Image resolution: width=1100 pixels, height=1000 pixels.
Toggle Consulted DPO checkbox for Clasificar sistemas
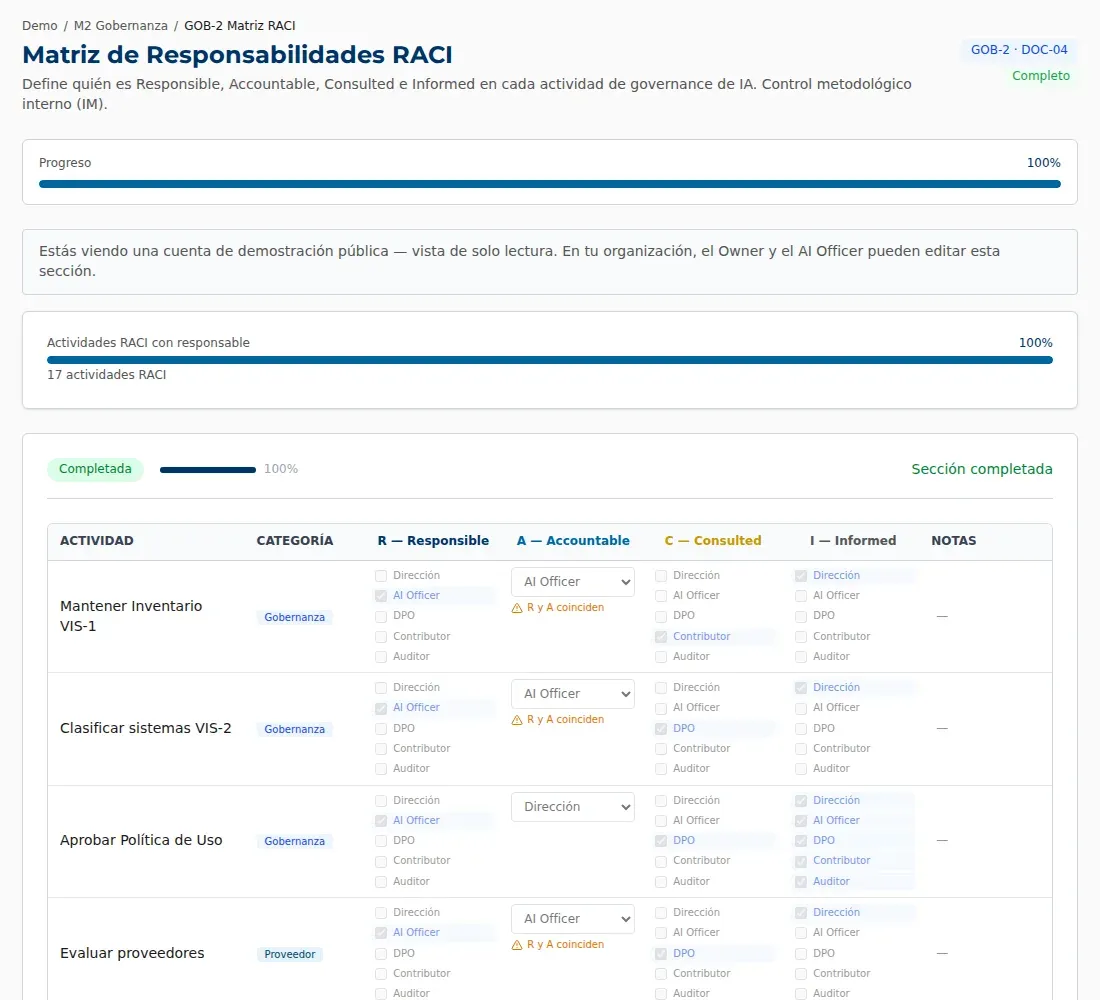pos(661,728)
